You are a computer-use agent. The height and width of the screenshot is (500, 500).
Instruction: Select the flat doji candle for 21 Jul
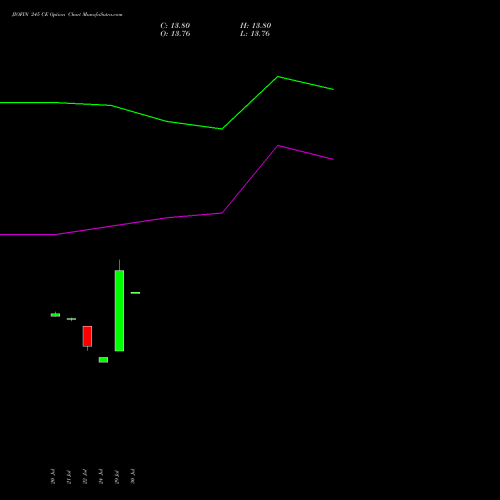71,319
